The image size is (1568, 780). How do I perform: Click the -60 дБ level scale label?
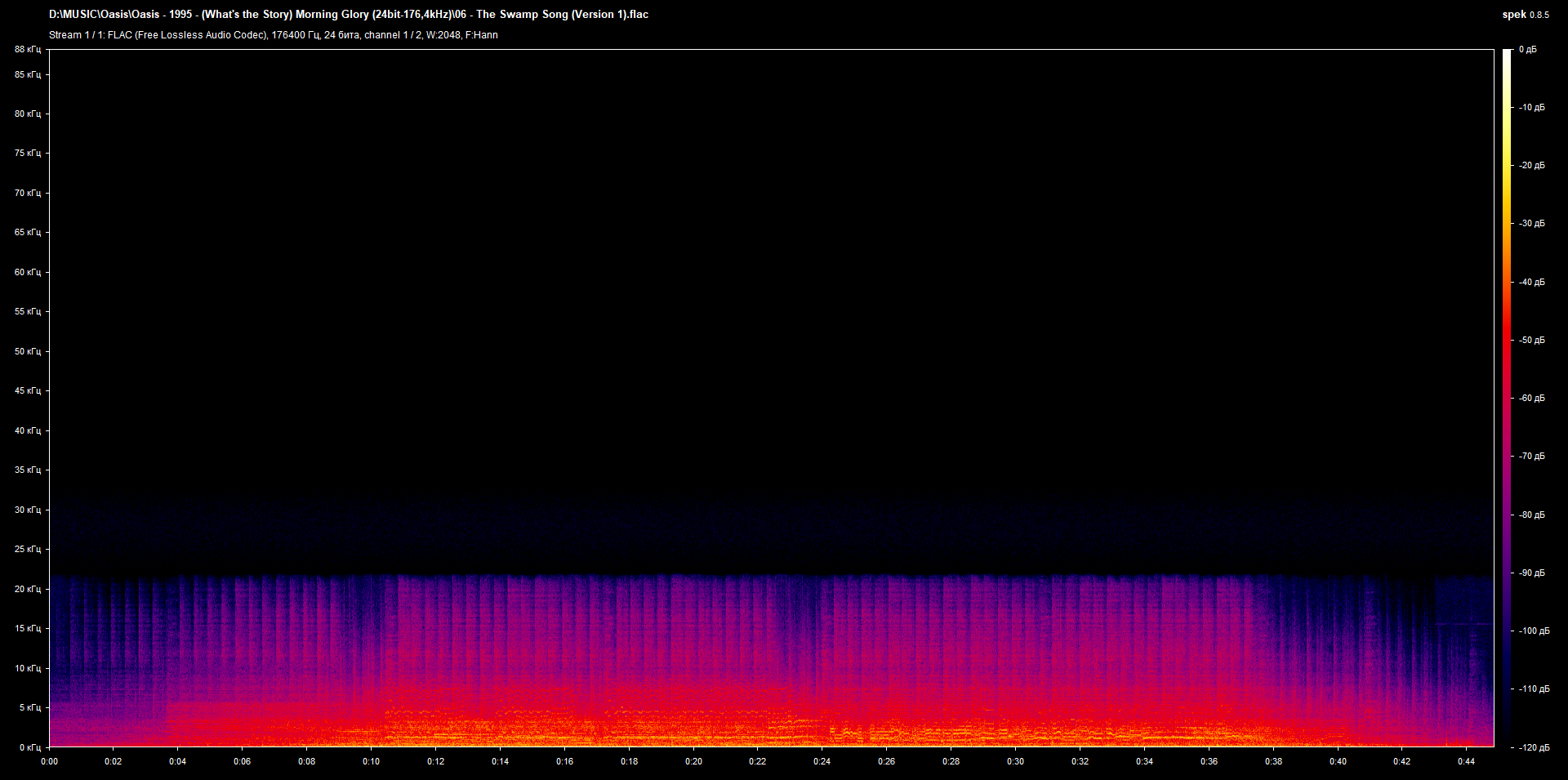pyautogui.click(x=1531, y=399)
